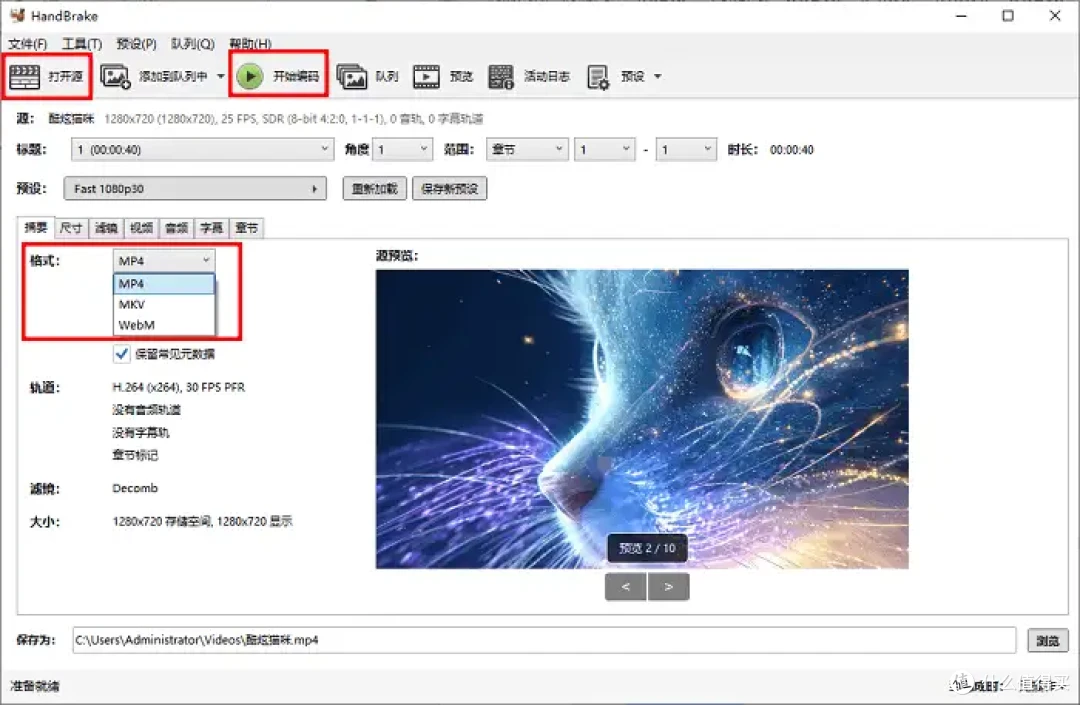Open the Queue (队列) menu
This screenshot has width=1080, height=705.
coord(193,44)
